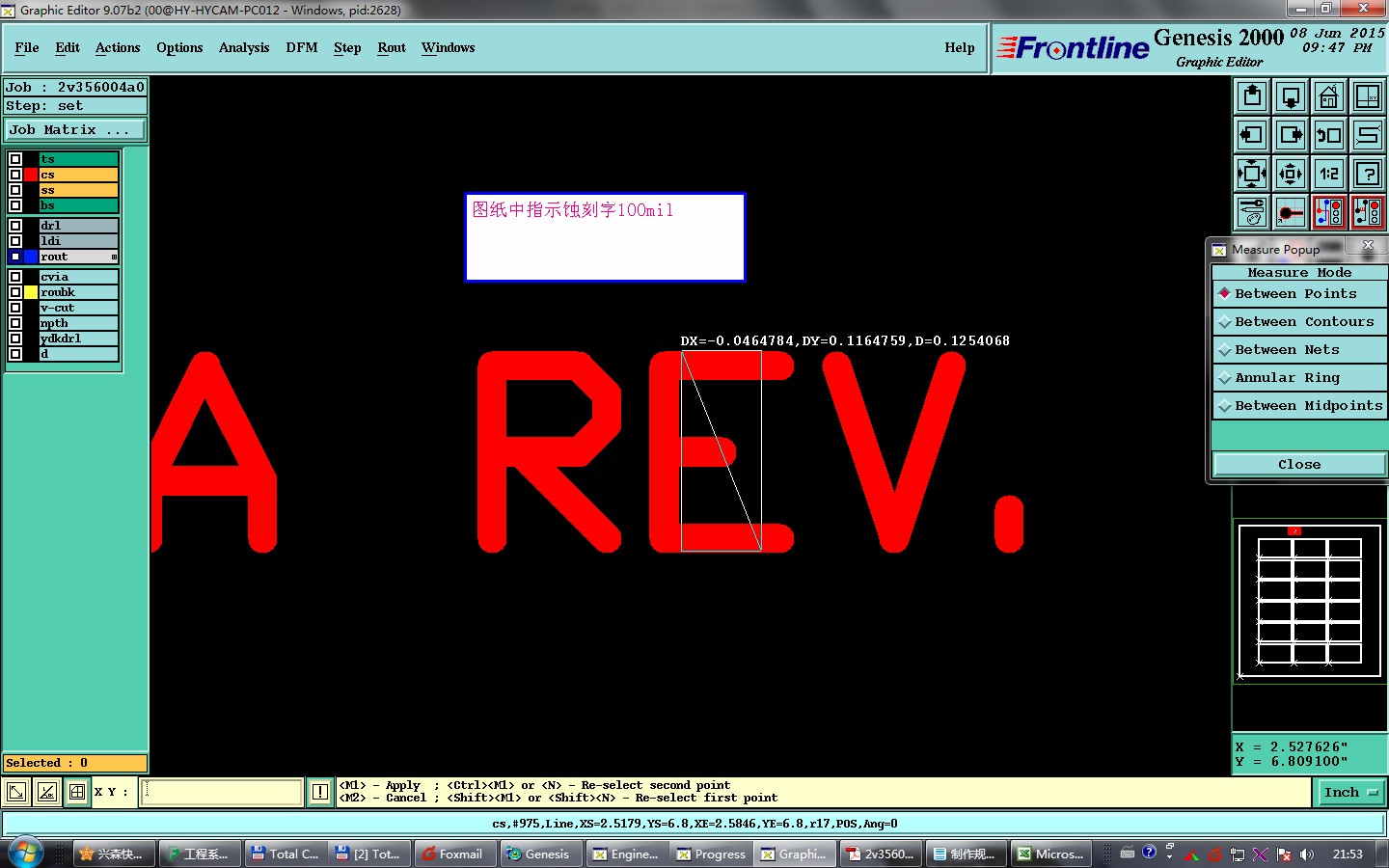Open the Inch units dropdown
Image resolution: width=1389 pixels, height=868 pixels.
1351,793
